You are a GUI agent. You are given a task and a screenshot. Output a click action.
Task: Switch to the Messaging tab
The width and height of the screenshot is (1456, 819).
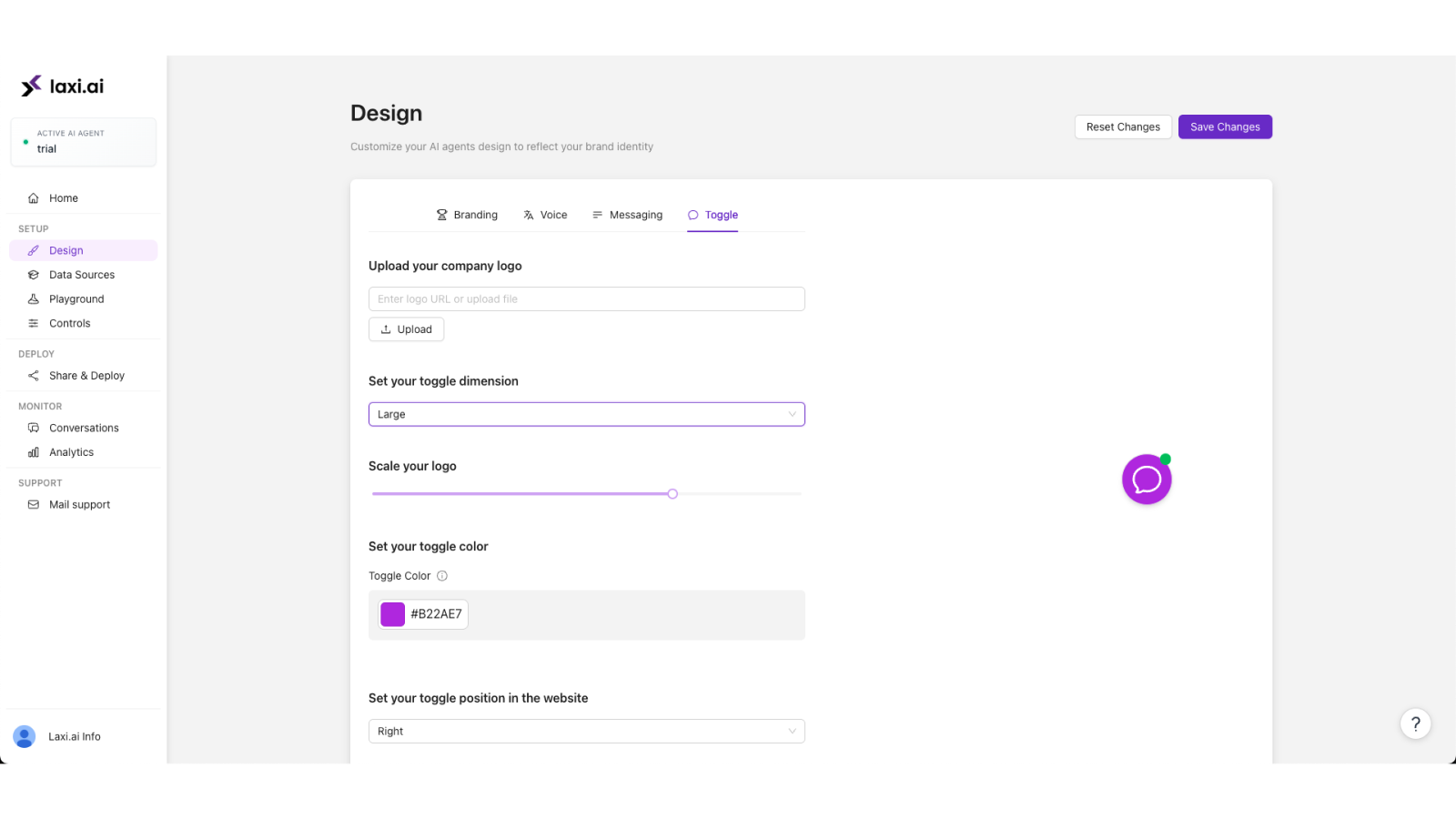[627, 216]
